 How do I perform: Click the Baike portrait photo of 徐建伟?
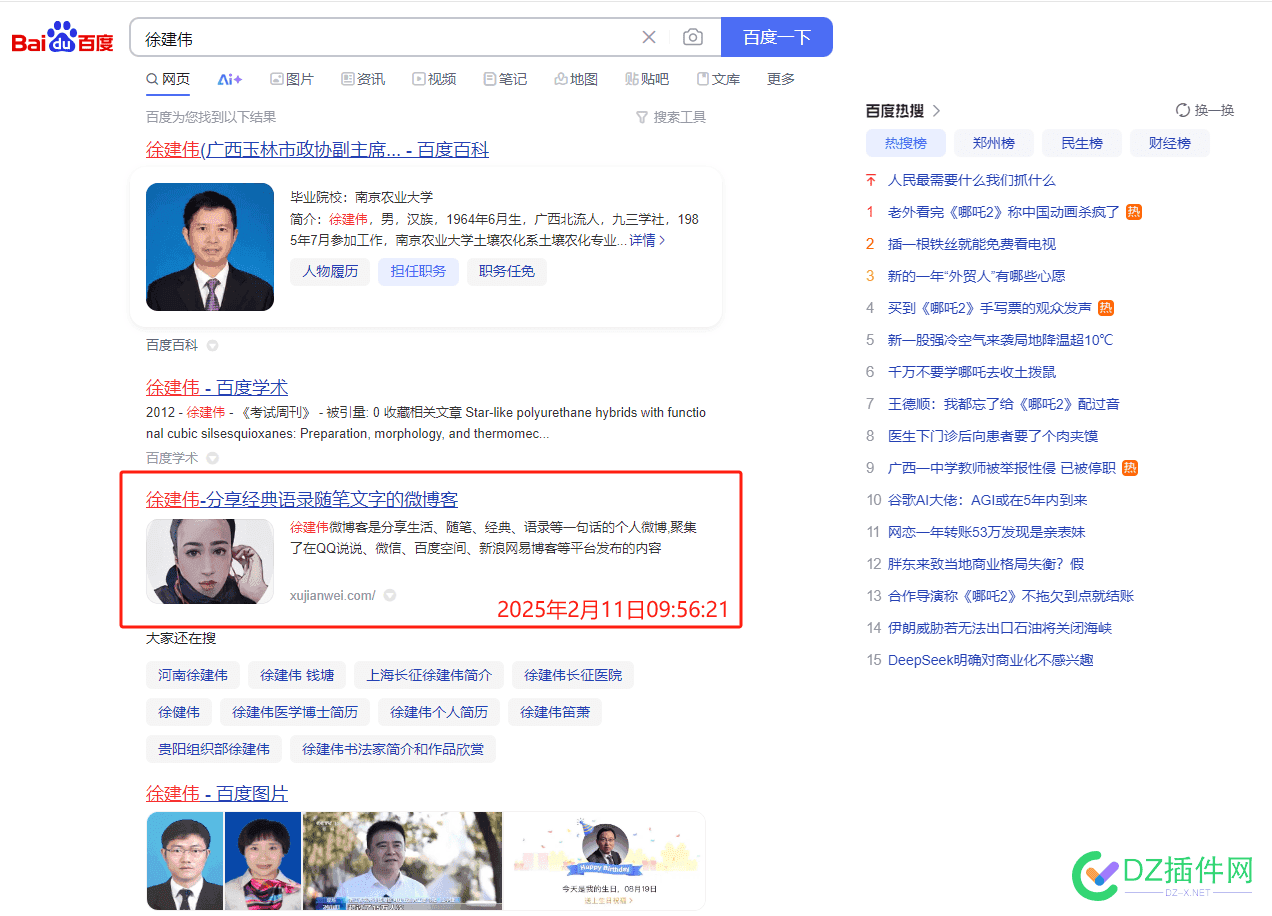click(x=210, y=247)
